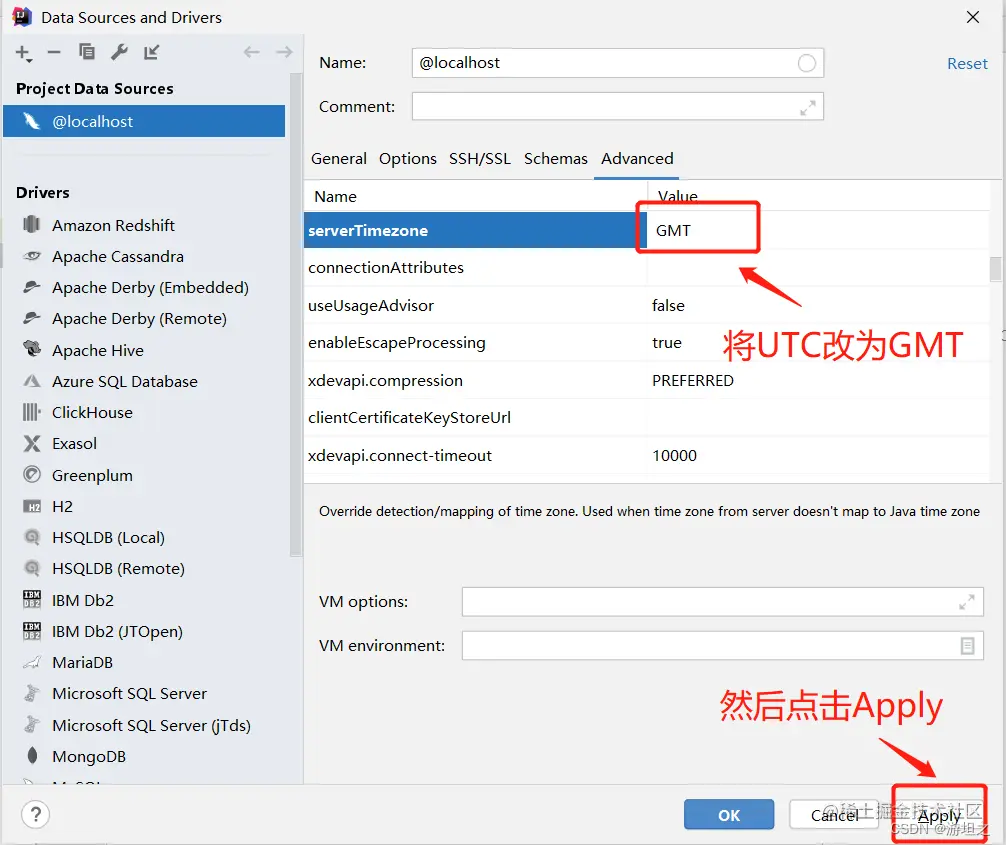Select H2 driver

coord(62,507)
